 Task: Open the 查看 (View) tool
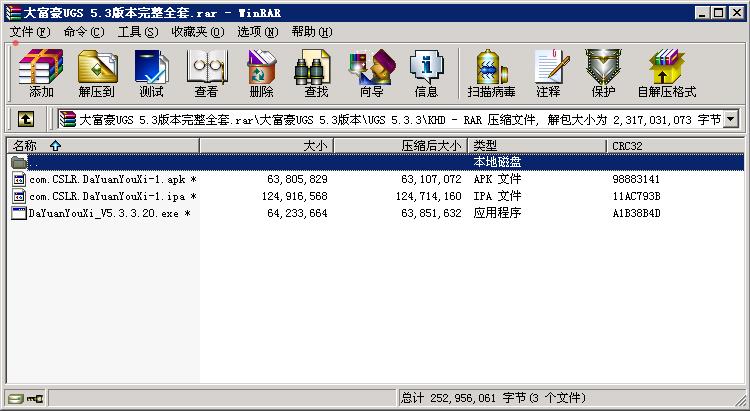(206, 73)
